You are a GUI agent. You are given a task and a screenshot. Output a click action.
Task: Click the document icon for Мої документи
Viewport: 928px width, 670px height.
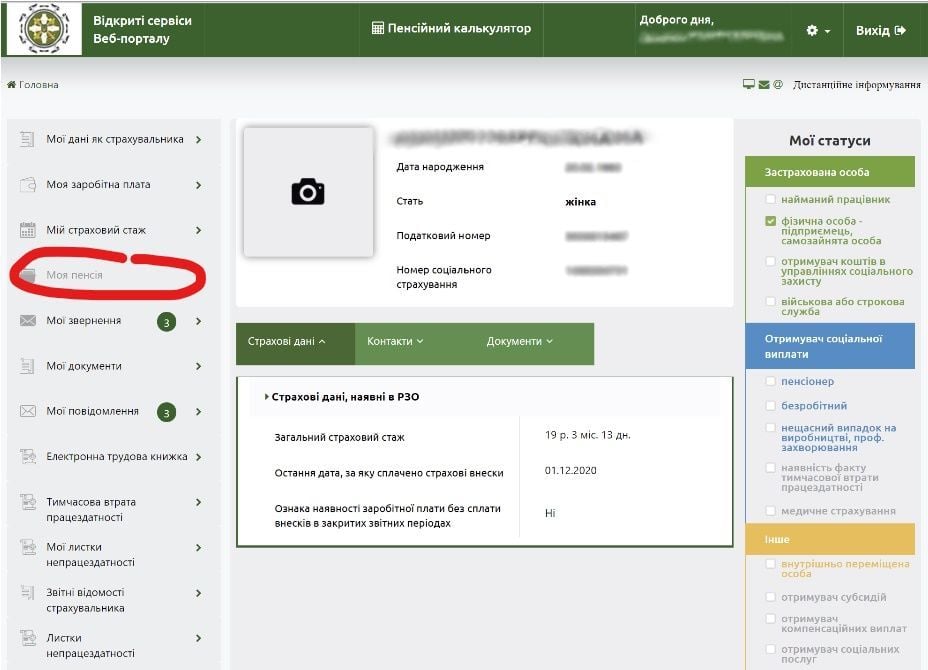(27, 366)
